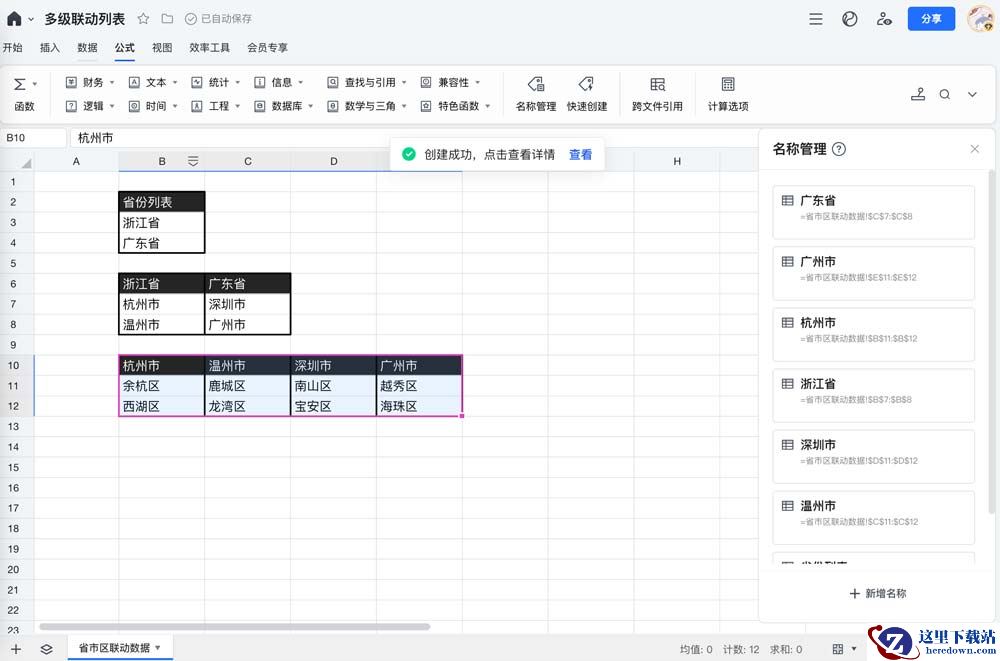Click the blue 分享 button
This screenshot has width=1000, height=661.
tap(931, 19)
